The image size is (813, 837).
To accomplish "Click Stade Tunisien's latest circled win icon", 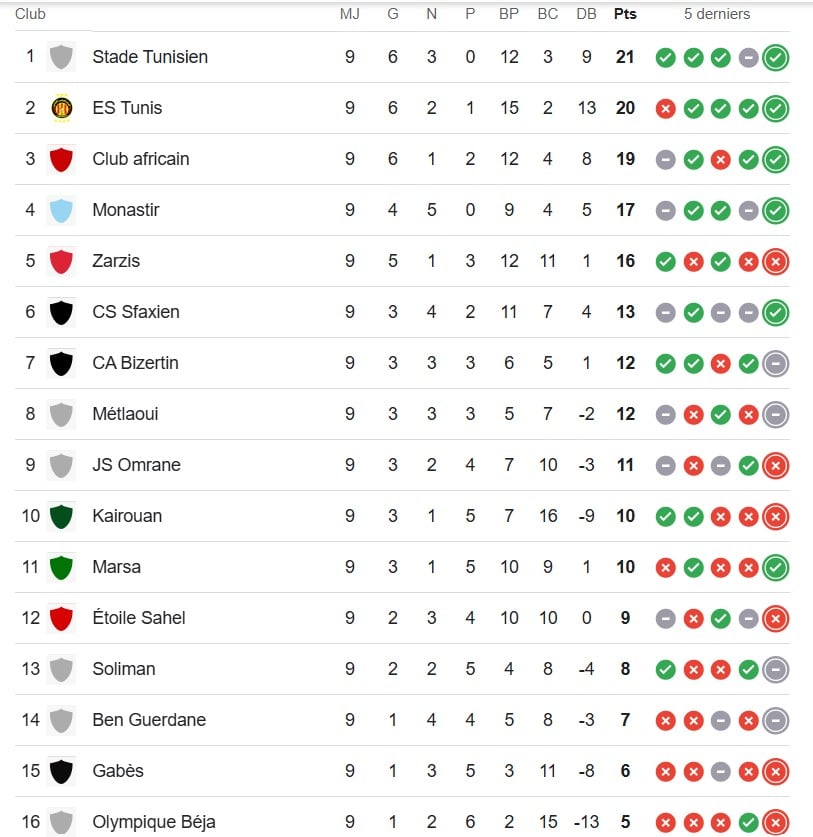I will 775,58.
